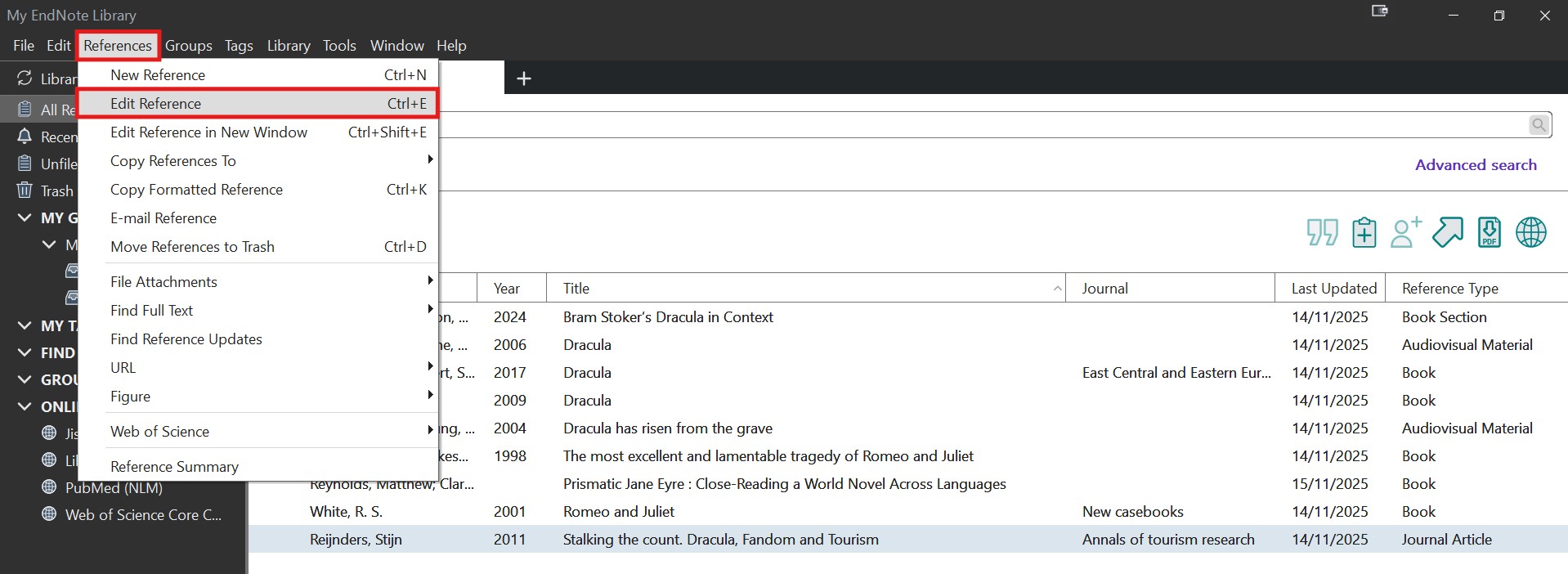Sort by Last Updated column header
Screen dimensions: 1568x574
1331,288
